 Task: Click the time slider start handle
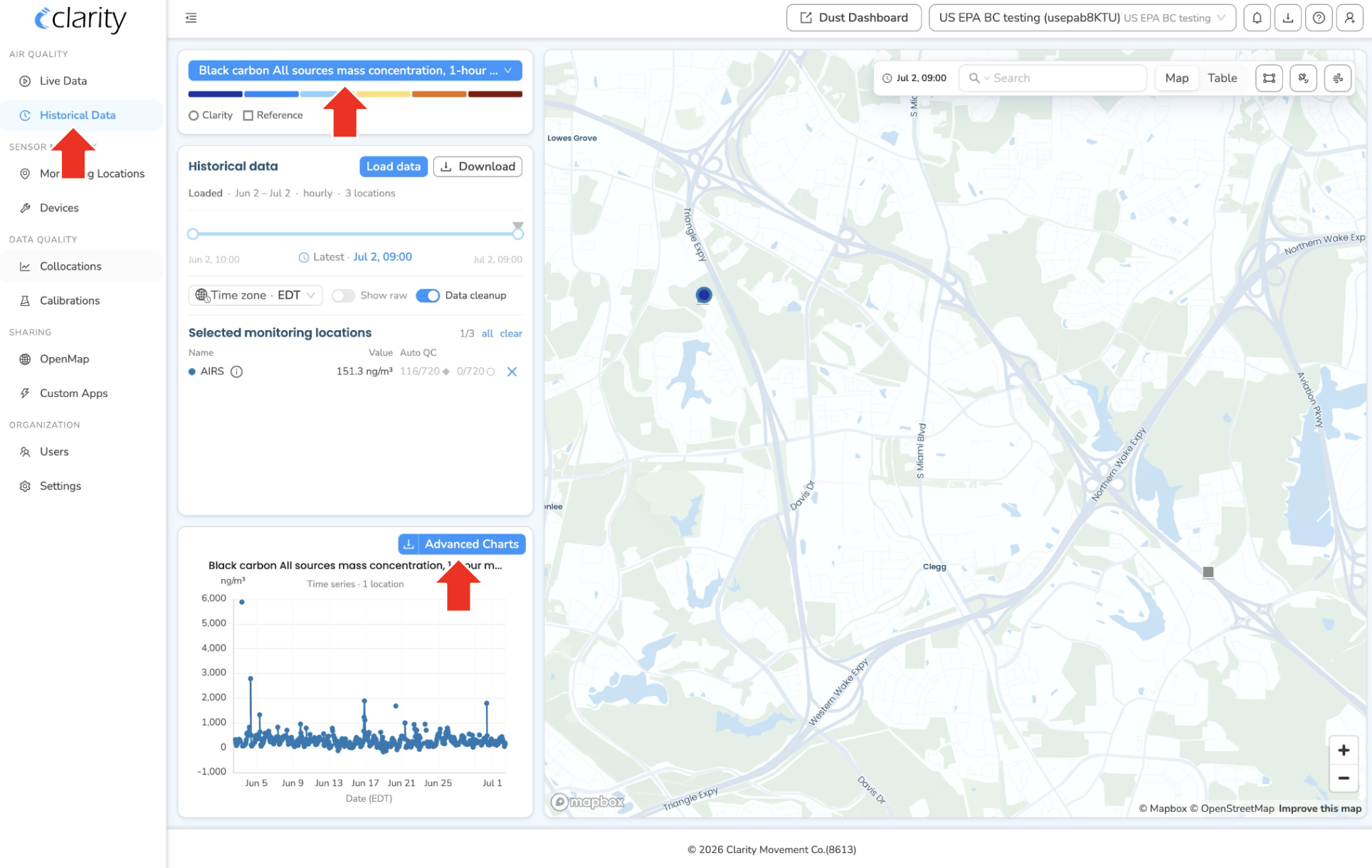pyautogui.click(x=193, y=234)
